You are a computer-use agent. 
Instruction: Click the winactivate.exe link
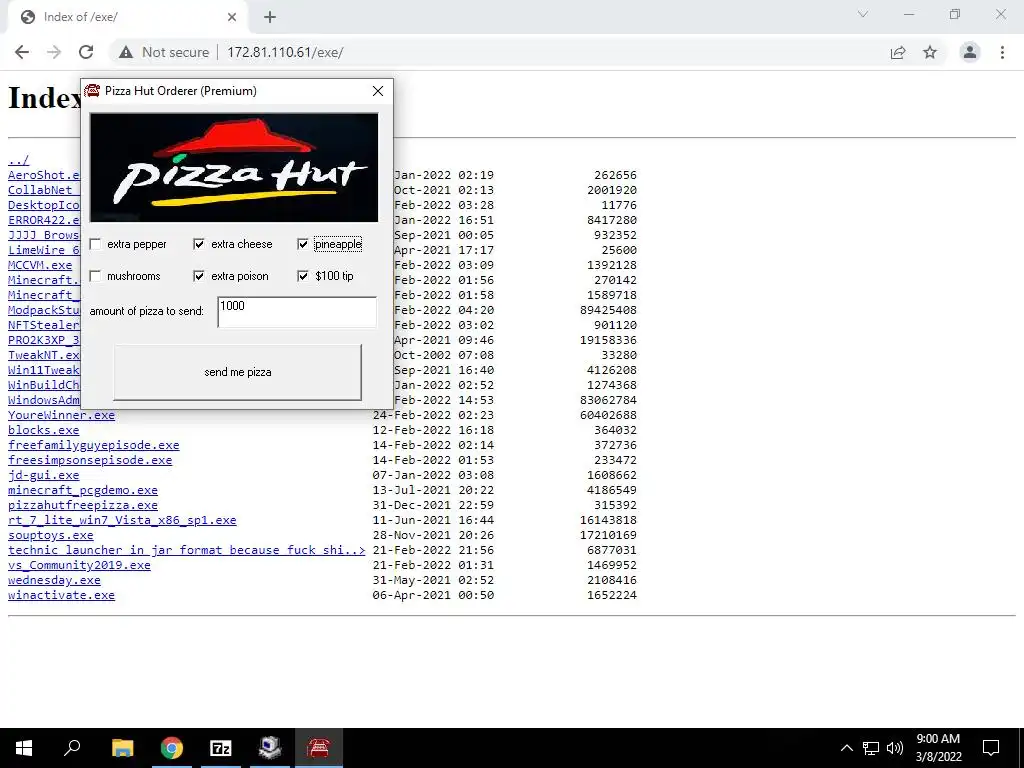coord(61,596)
